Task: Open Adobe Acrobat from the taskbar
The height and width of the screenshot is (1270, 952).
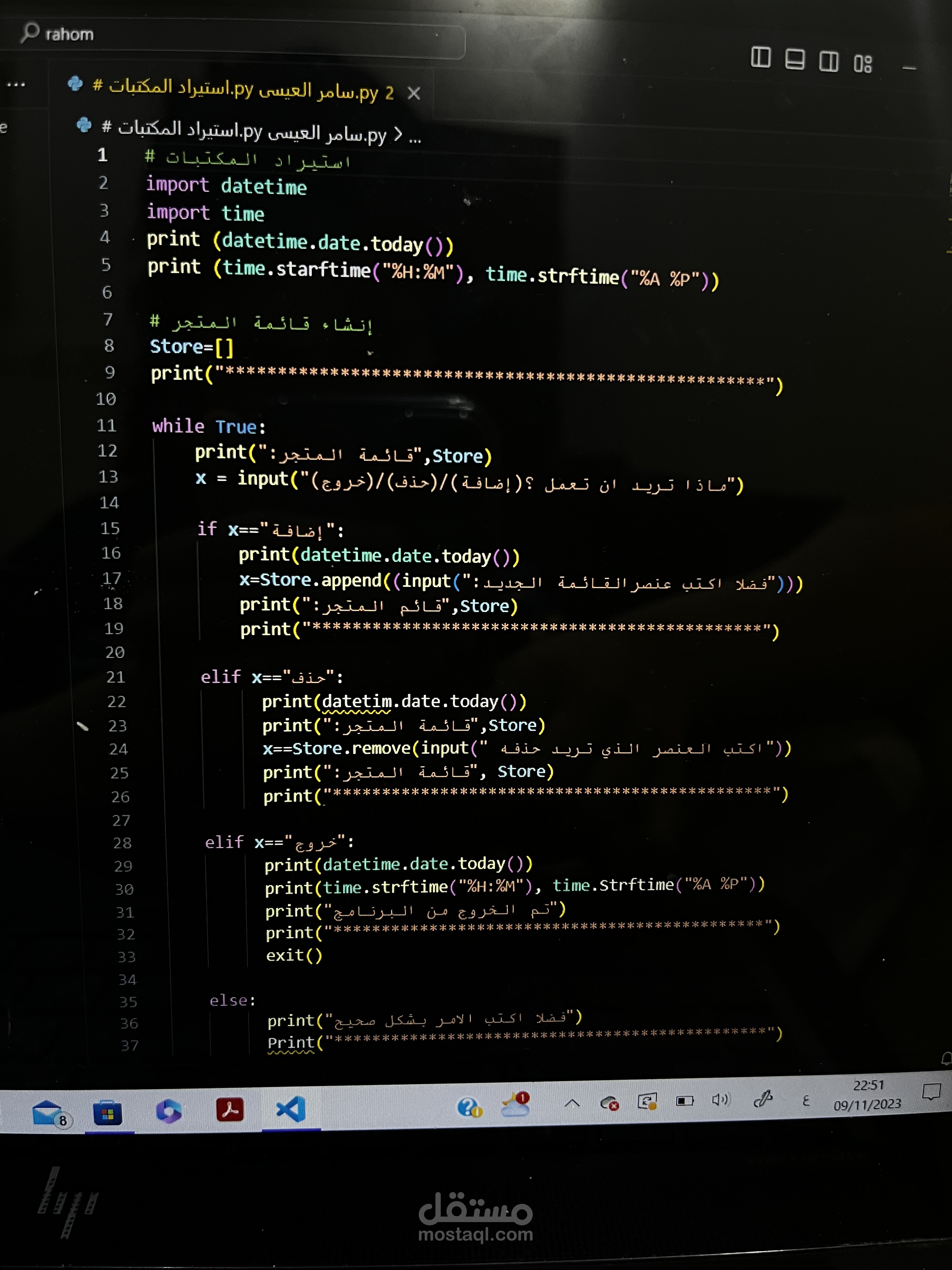Action: (229, 1109)
